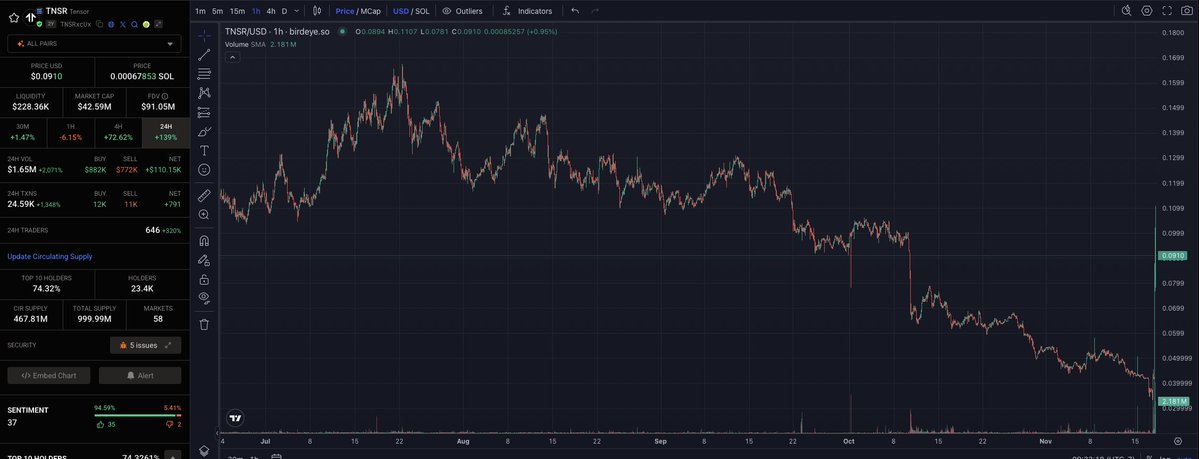The height and width of the screenshot is (459, 1199).
Task: Toggle lock all drawings
Action: (204, 279)
